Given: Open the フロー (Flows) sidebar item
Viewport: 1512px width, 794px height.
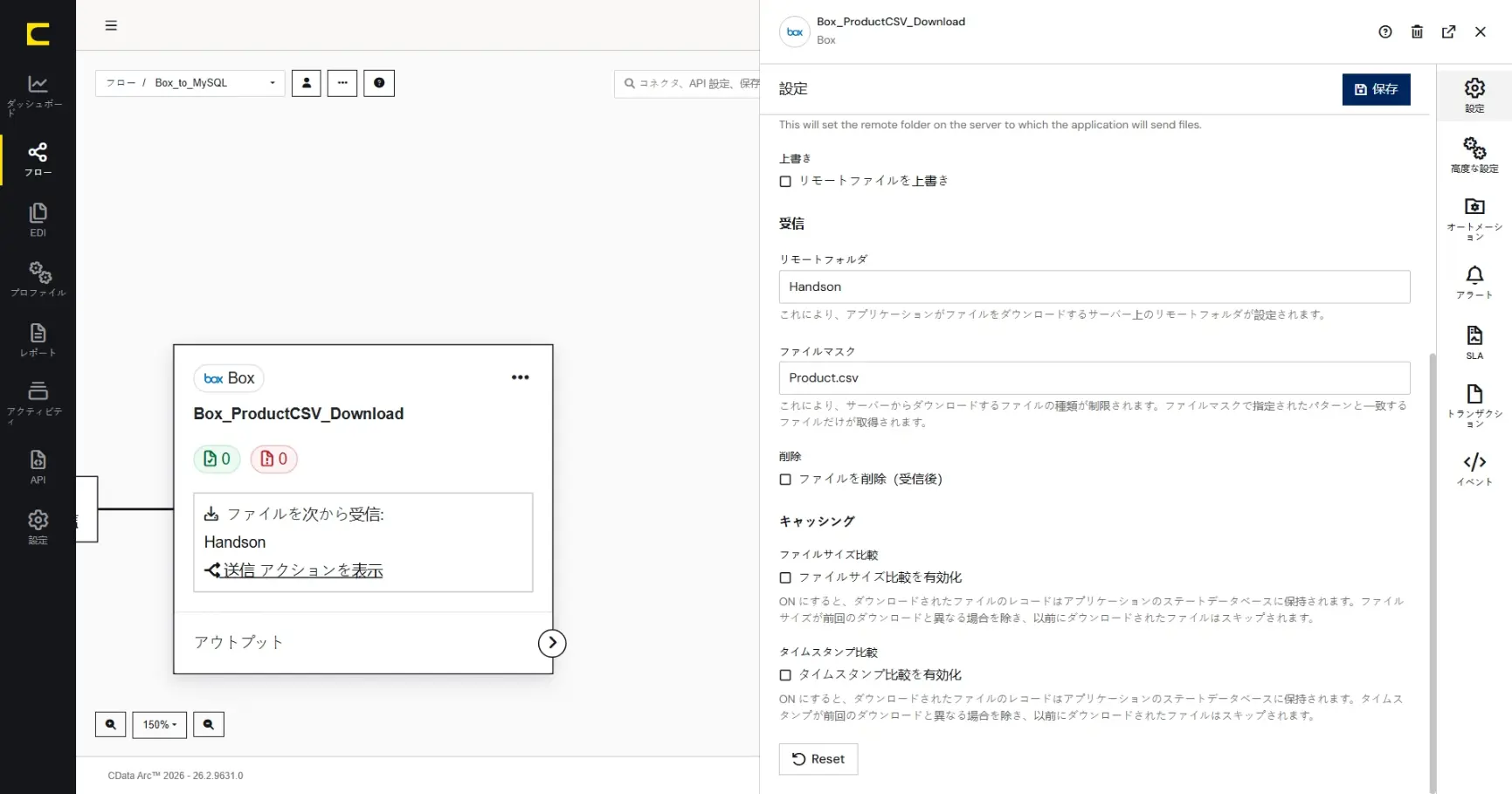Looking at the screenshot, I should 38,159.
